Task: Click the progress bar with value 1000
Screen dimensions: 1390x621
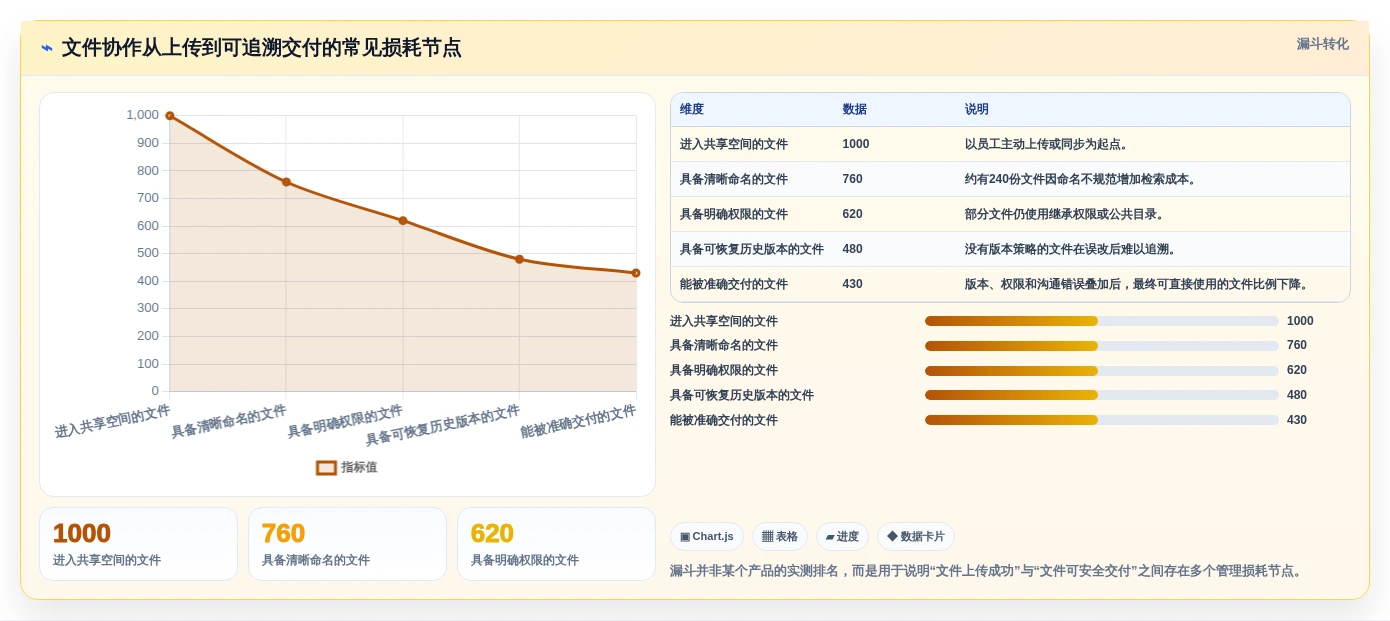Action: point(1102,321)
